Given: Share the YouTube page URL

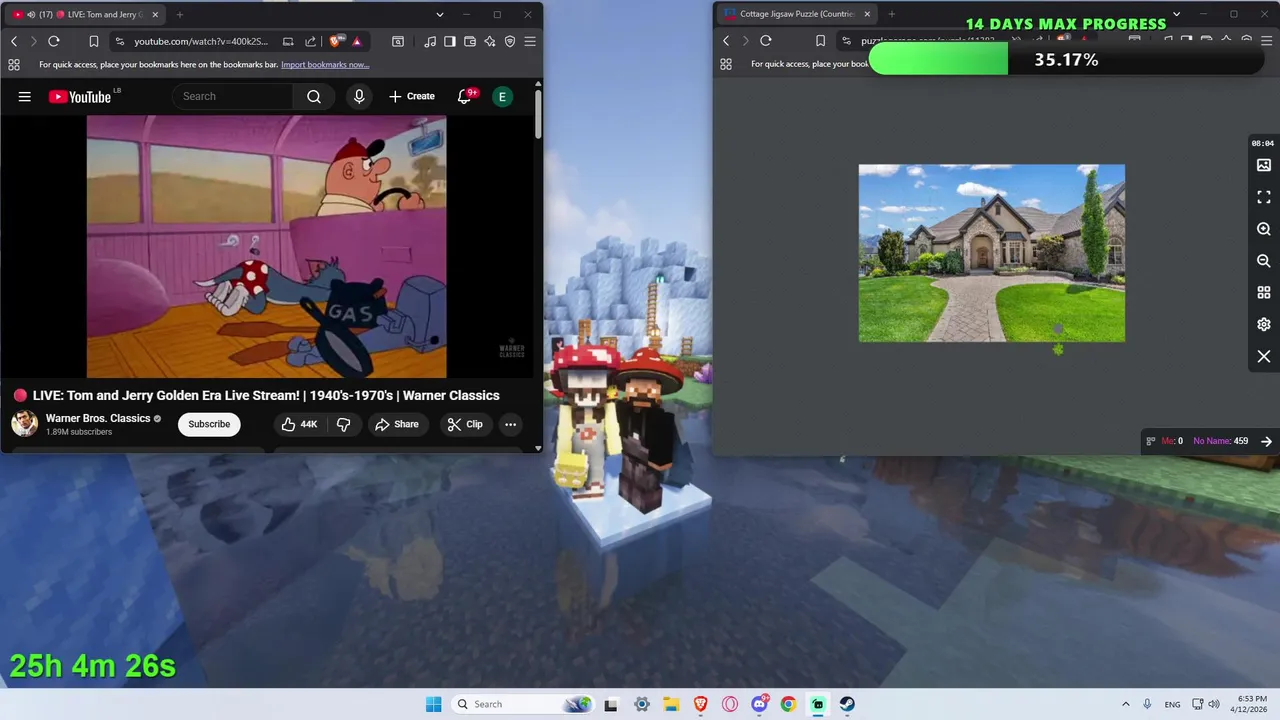Looking at the screenshot, I should 310,41.
